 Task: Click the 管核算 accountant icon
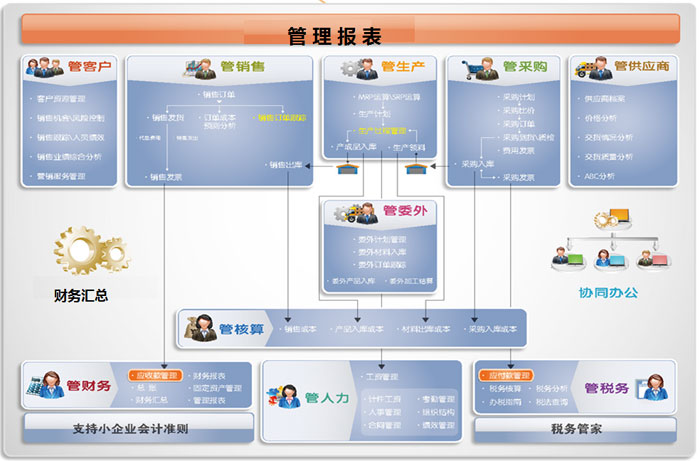pos(200,327)
